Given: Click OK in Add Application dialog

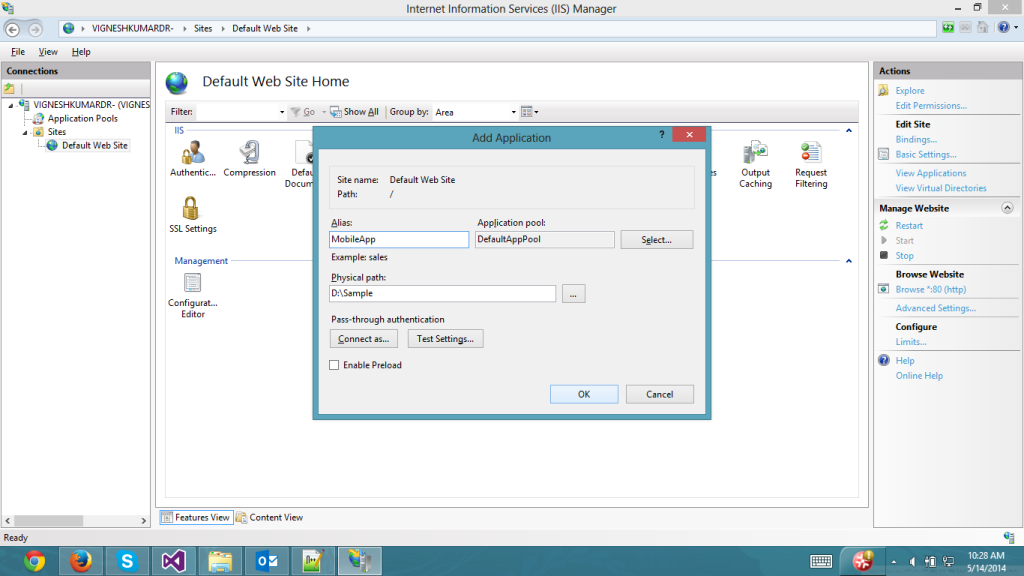Looking at the screenshot, I should [584, 394].
